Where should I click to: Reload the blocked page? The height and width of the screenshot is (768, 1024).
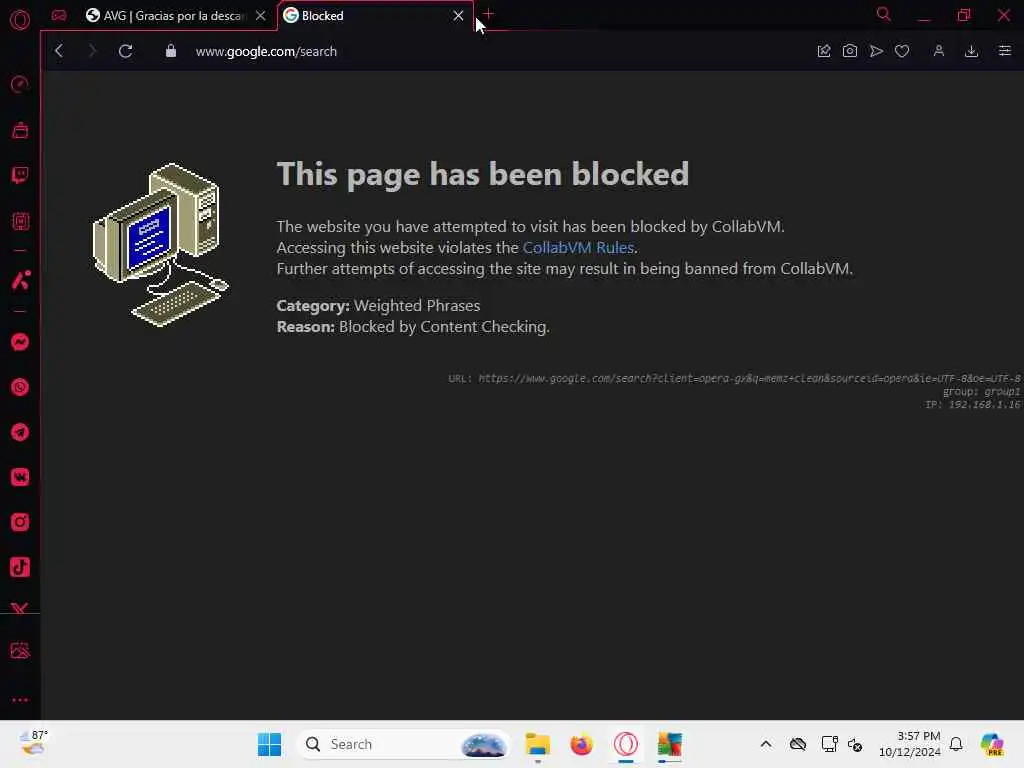click(125, 51)
